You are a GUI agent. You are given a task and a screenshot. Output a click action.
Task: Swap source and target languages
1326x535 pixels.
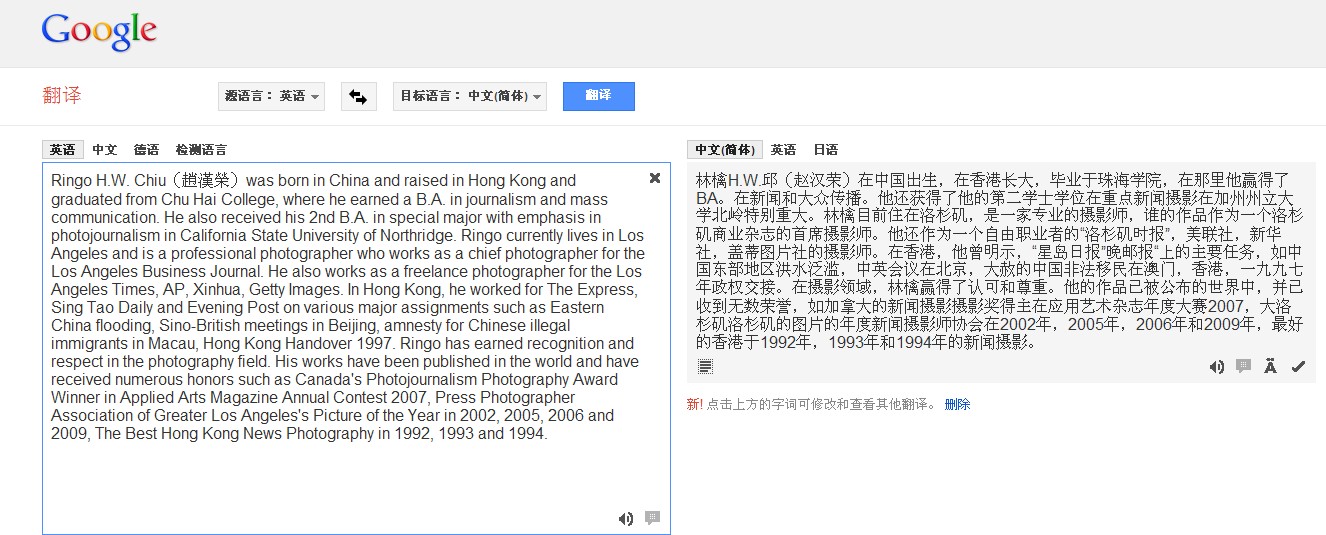click(x=358, y=96)
